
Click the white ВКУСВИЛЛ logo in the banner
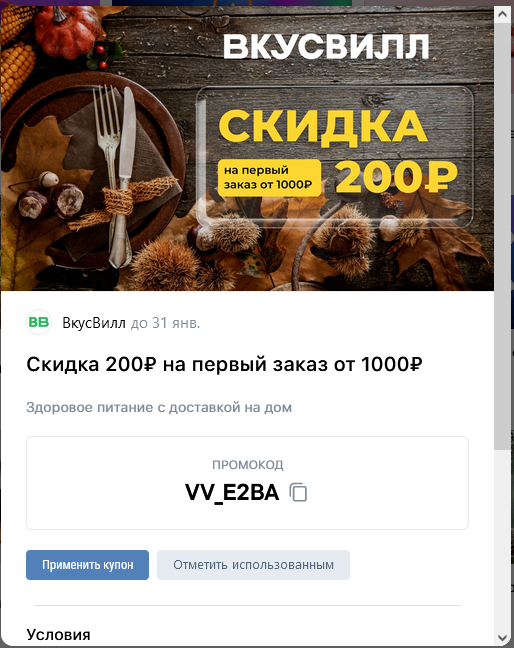click(x=326, y=46)
